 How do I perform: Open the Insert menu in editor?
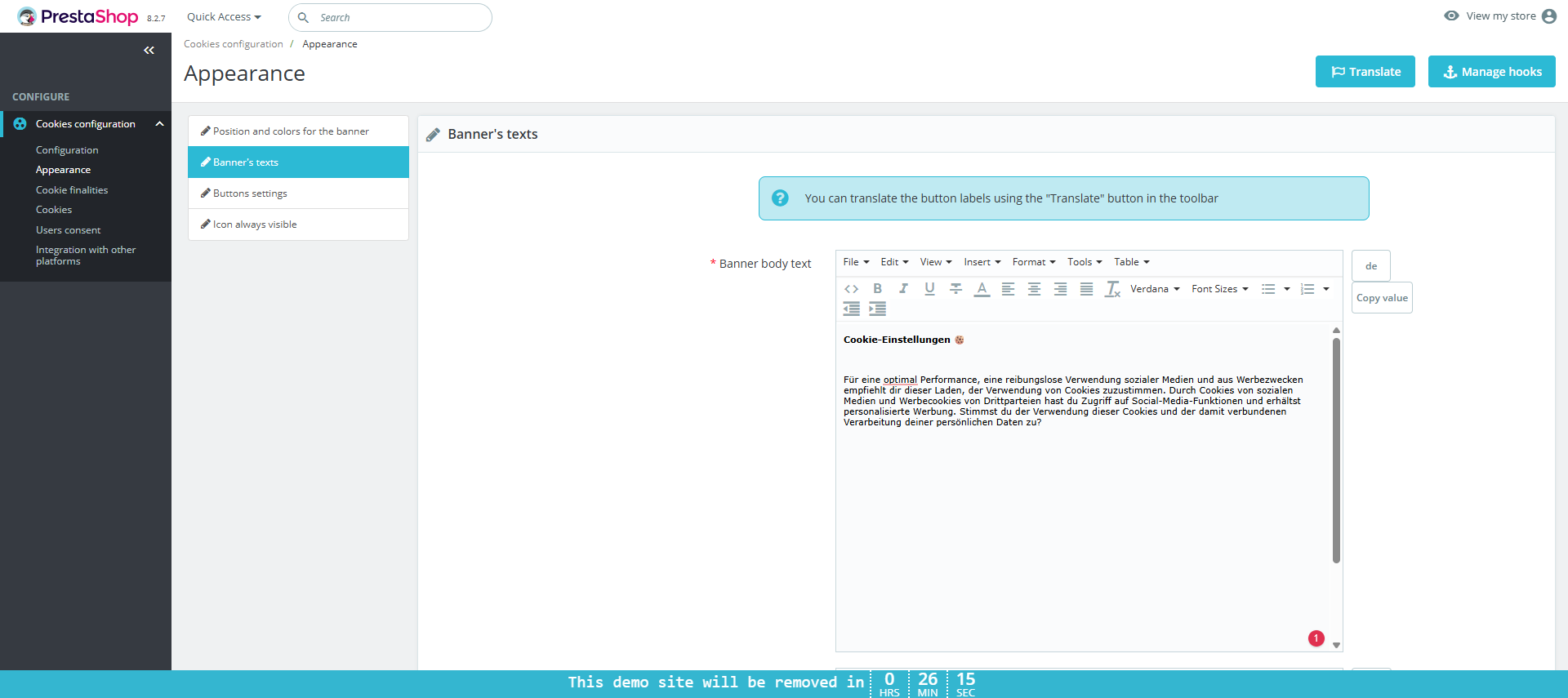tap(982, 262)
